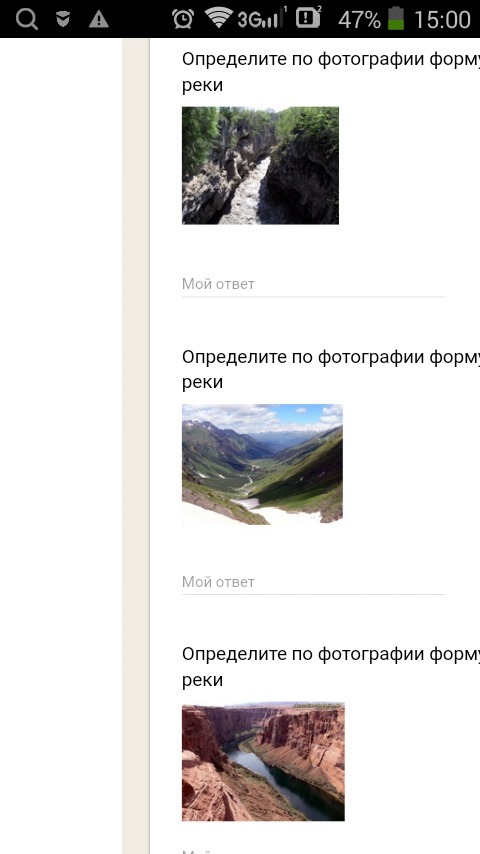Tap the 15:00 clock in status bar
The height and width of the screenshot is (854, 480).
[x=442, y=20]
